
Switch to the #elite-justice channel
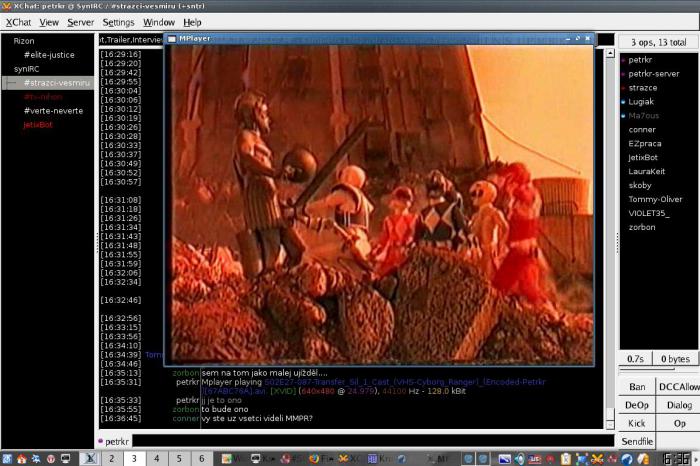[x=49, y=55]
